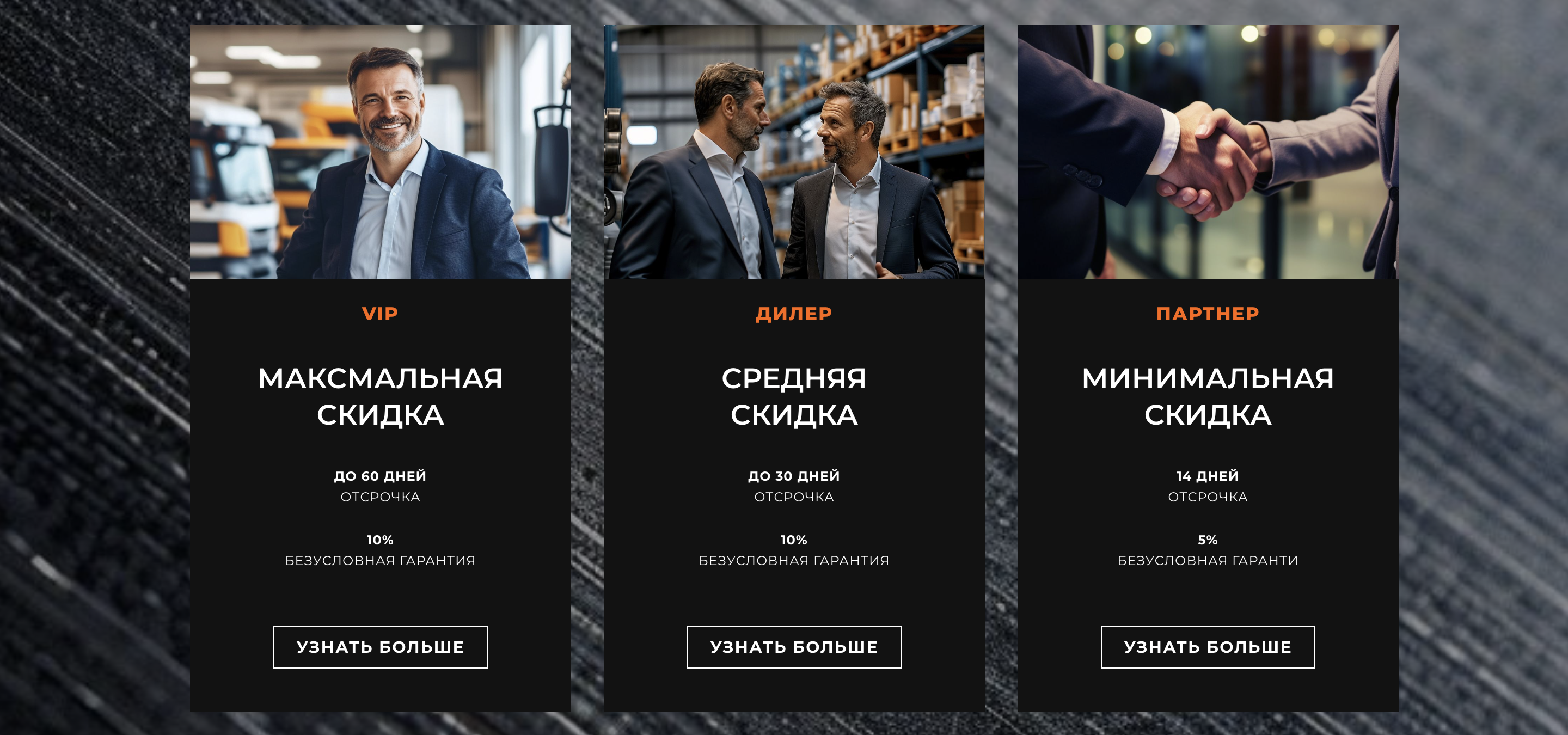The width and height of the screenshot is (1568, 735).
Task: Click ОТСРОЧКА label in the ПАРТНЕР card
Action: (1208, 497)
